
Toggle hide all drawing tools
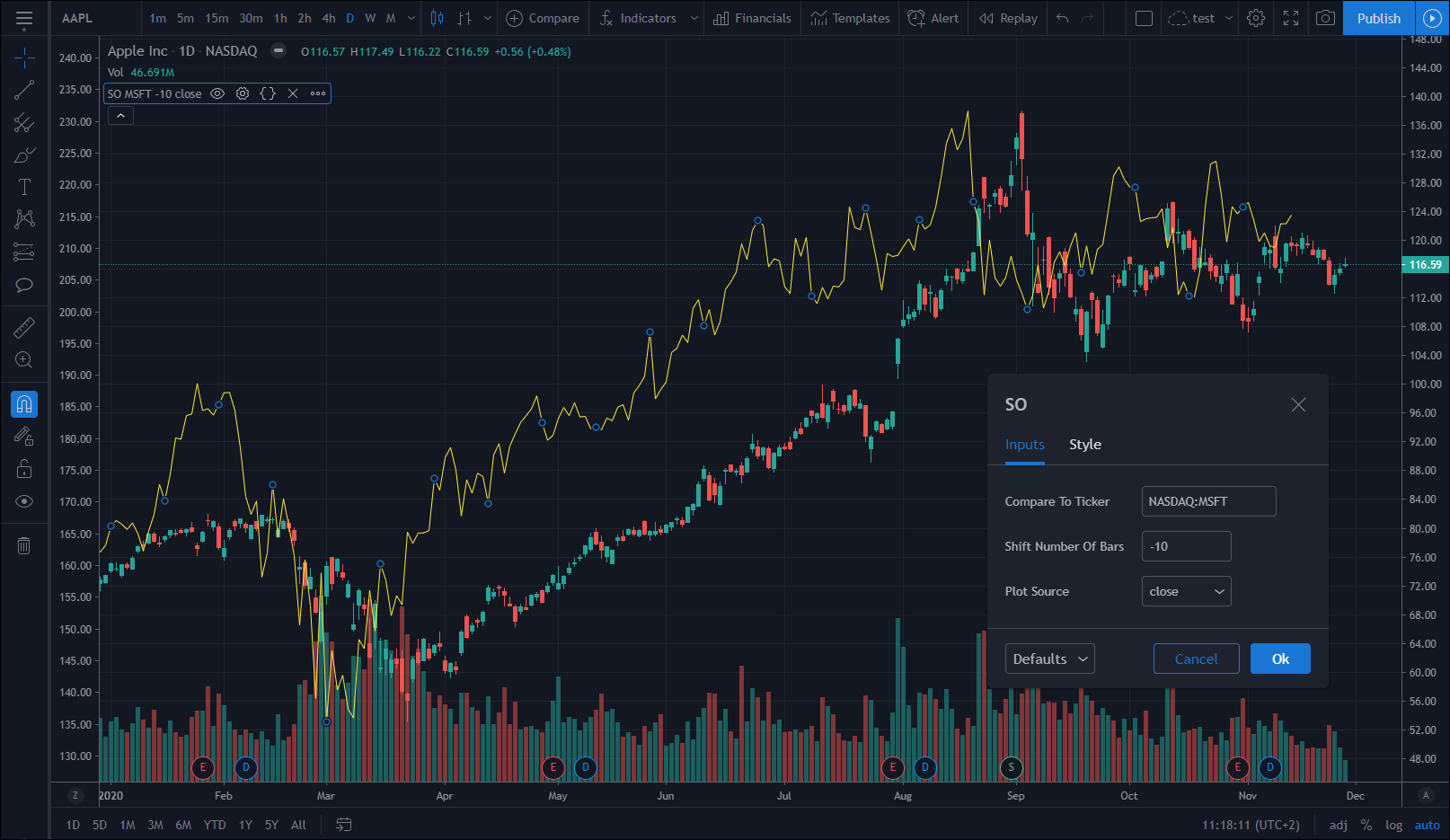tap(24, 501)
